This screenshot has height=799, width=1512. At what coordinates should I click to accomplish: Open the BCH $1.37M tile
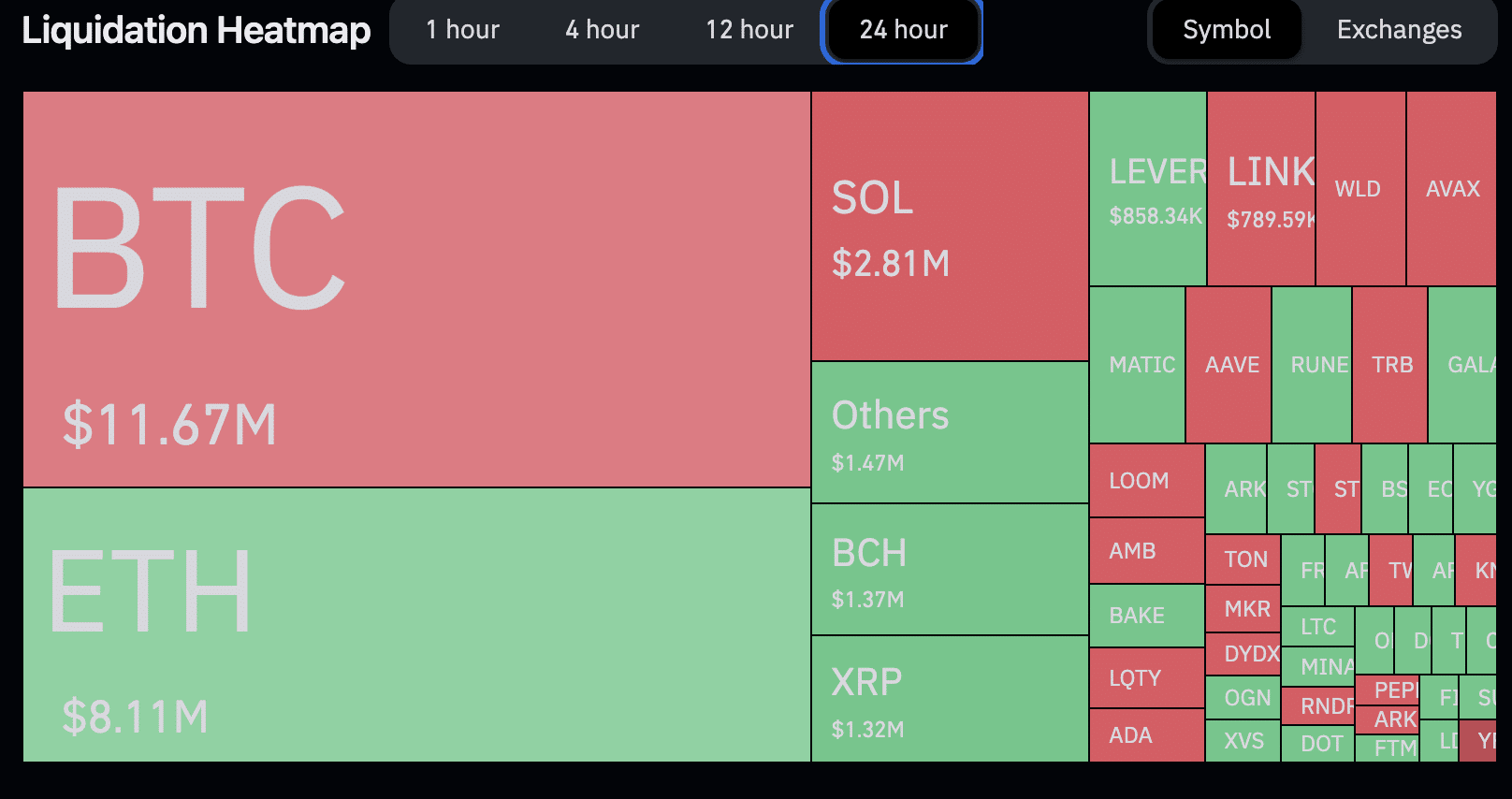tap(950, 570)
